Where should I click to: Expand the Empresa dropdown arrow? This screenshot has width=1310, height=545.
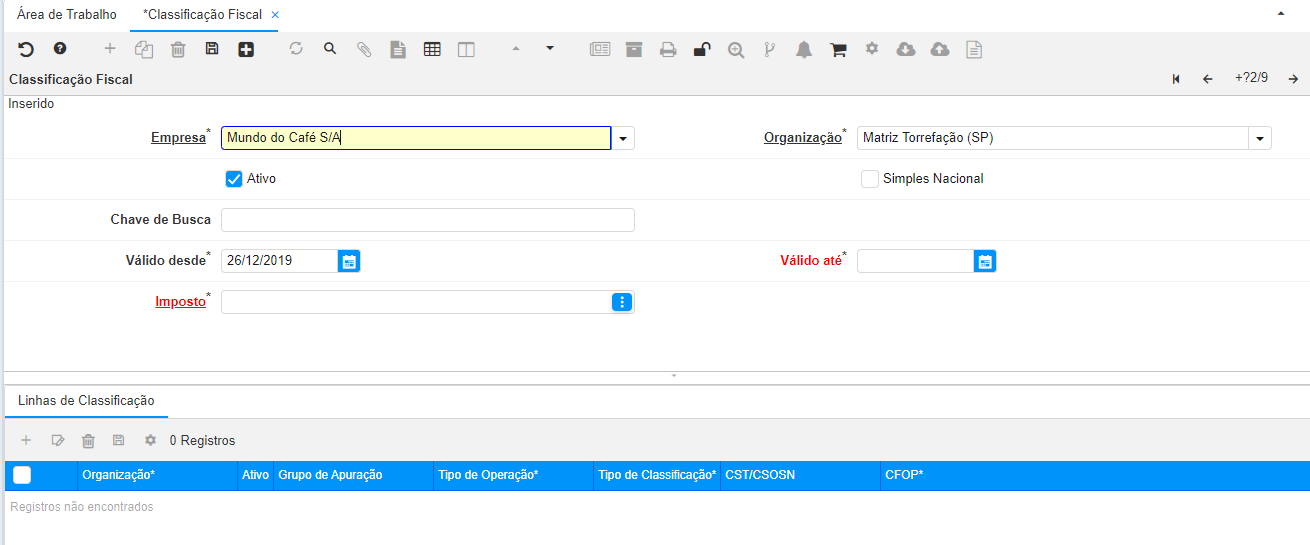click(624, 139)
